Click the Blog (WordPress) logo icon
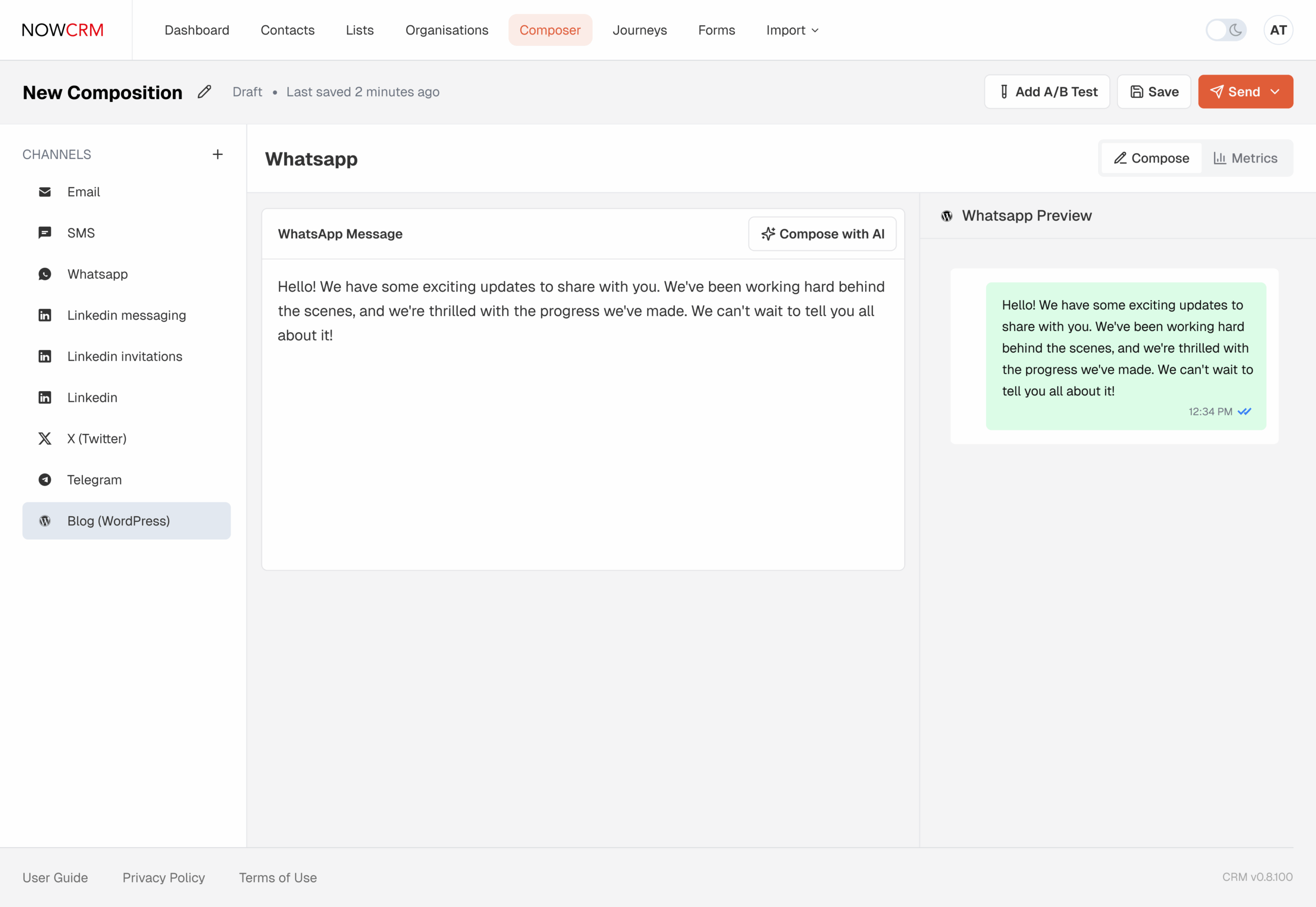 pos(45,521)
